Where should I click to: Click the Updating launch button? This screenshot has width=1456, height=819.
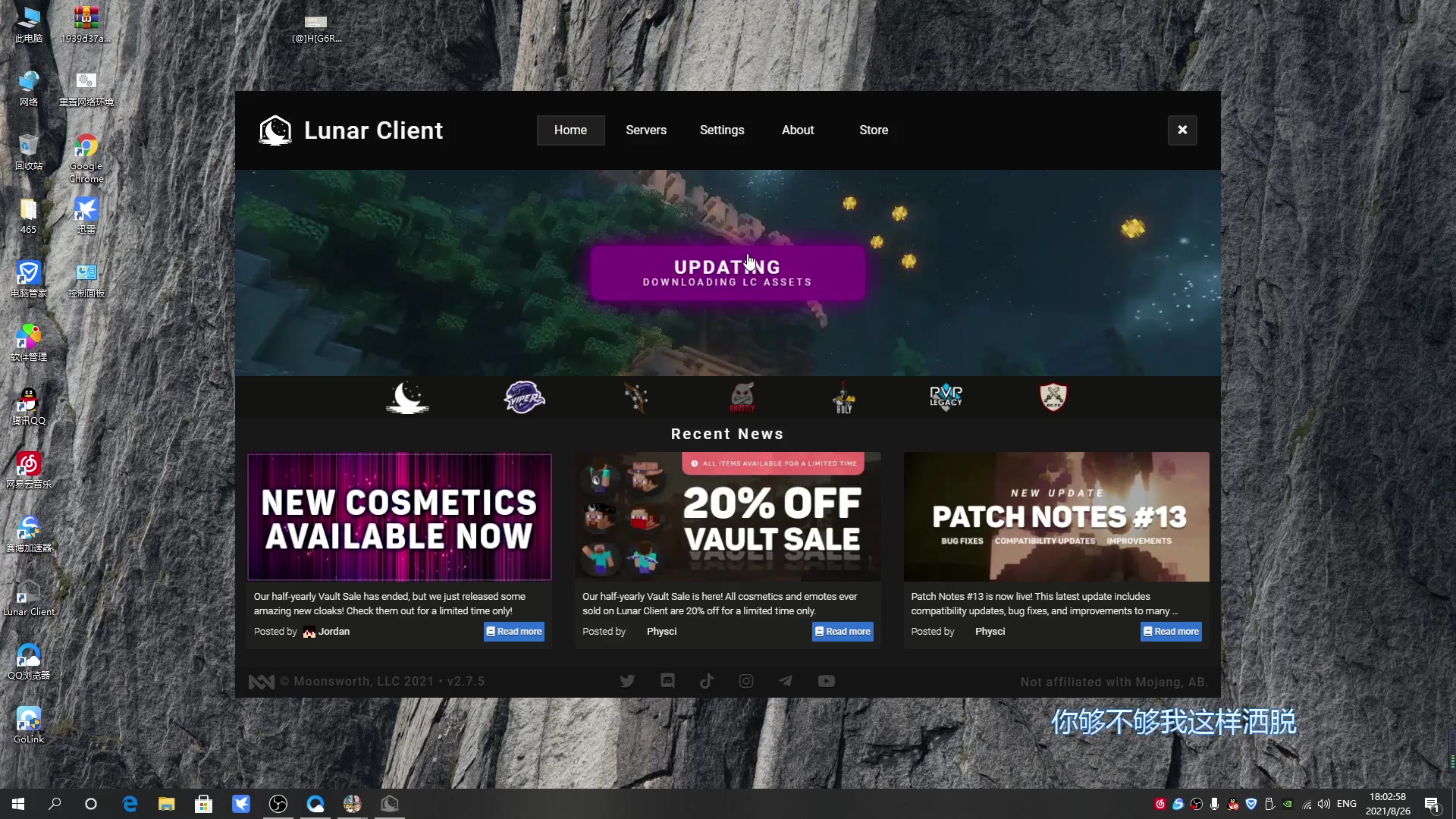(x=727, y=273)
